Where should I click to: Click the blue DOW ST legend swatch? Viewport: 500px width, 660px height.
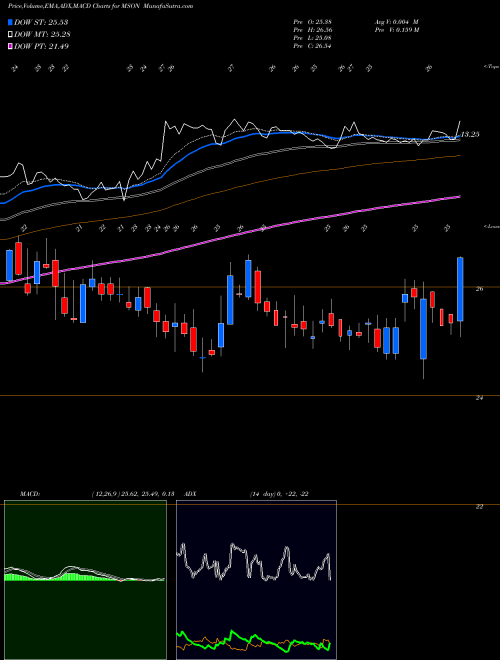pos(11,22)
